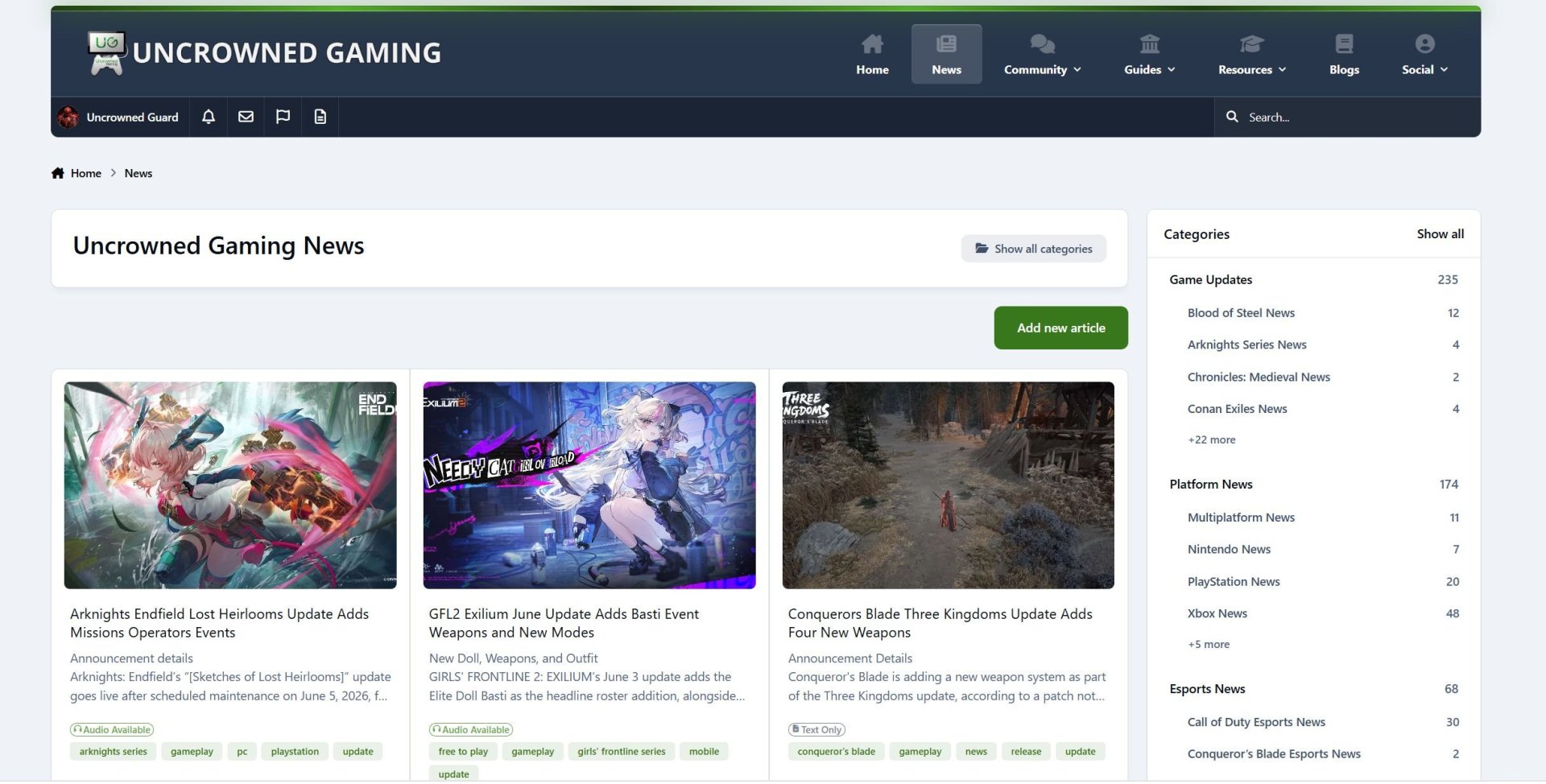Open Conquerors Blade Three Kingdoms article title
1546x784 pixels.
940,623
